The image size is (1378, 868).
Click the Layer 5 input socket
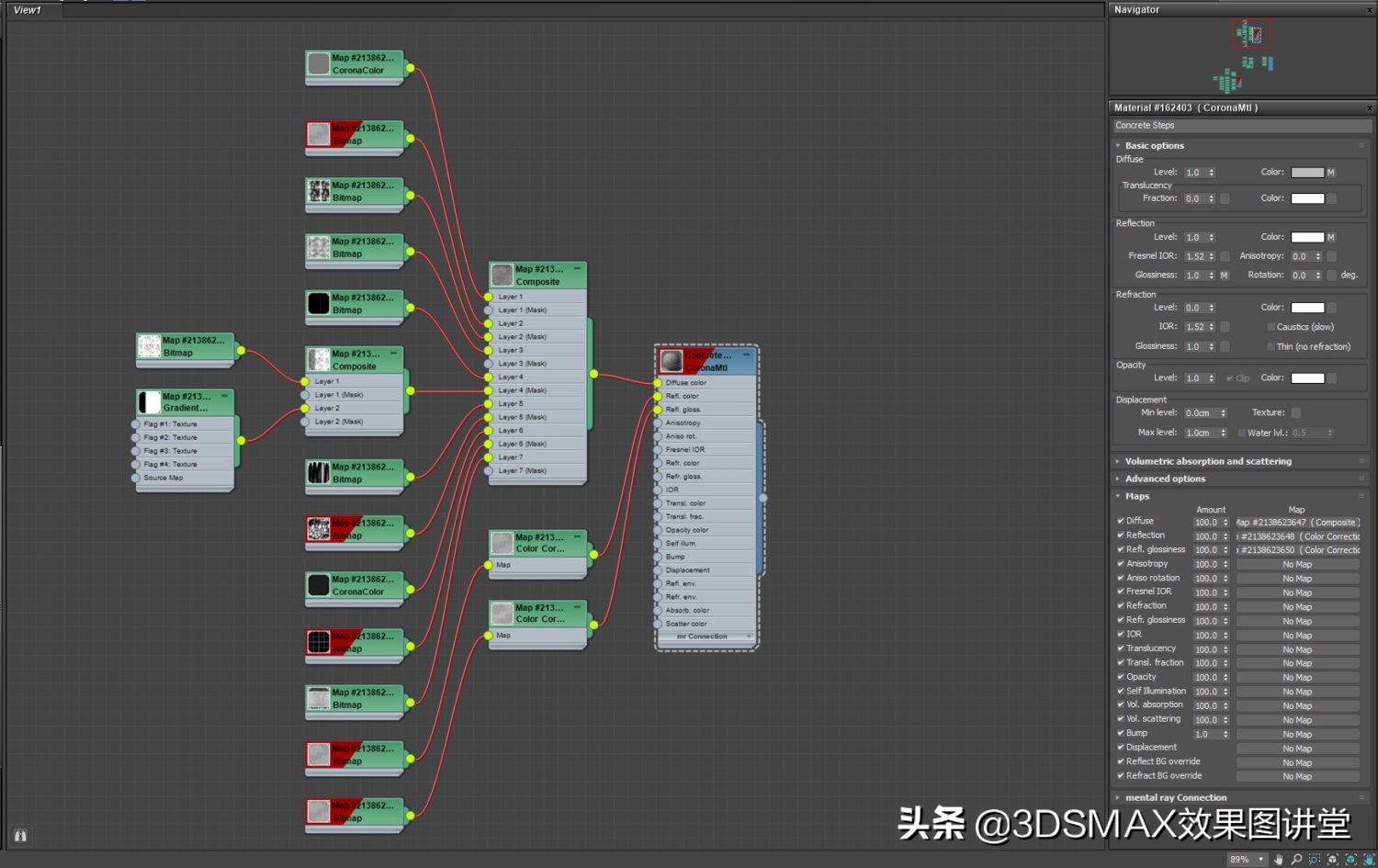[x=488, y=404]
